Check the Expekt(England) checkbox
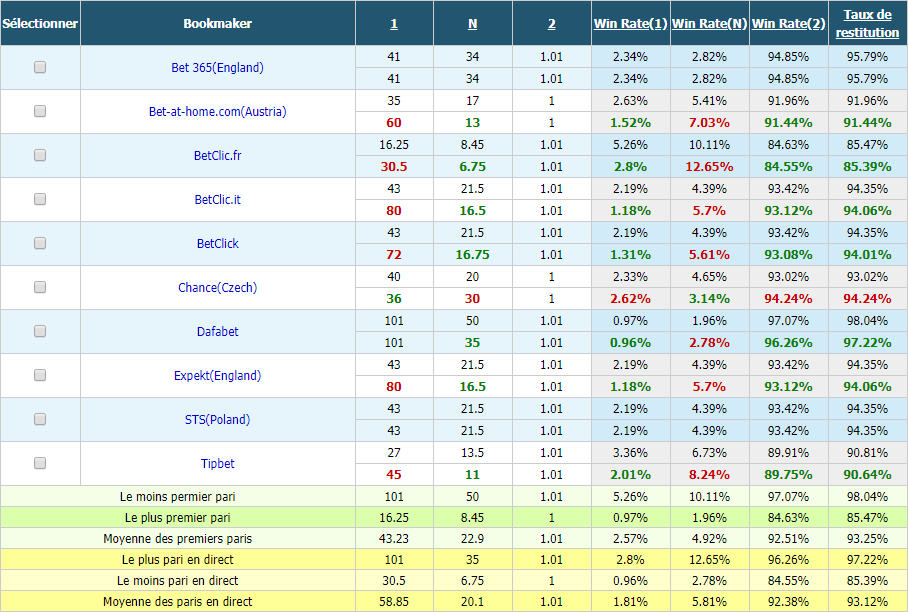 pyautogui.click(x=40, y=375)
